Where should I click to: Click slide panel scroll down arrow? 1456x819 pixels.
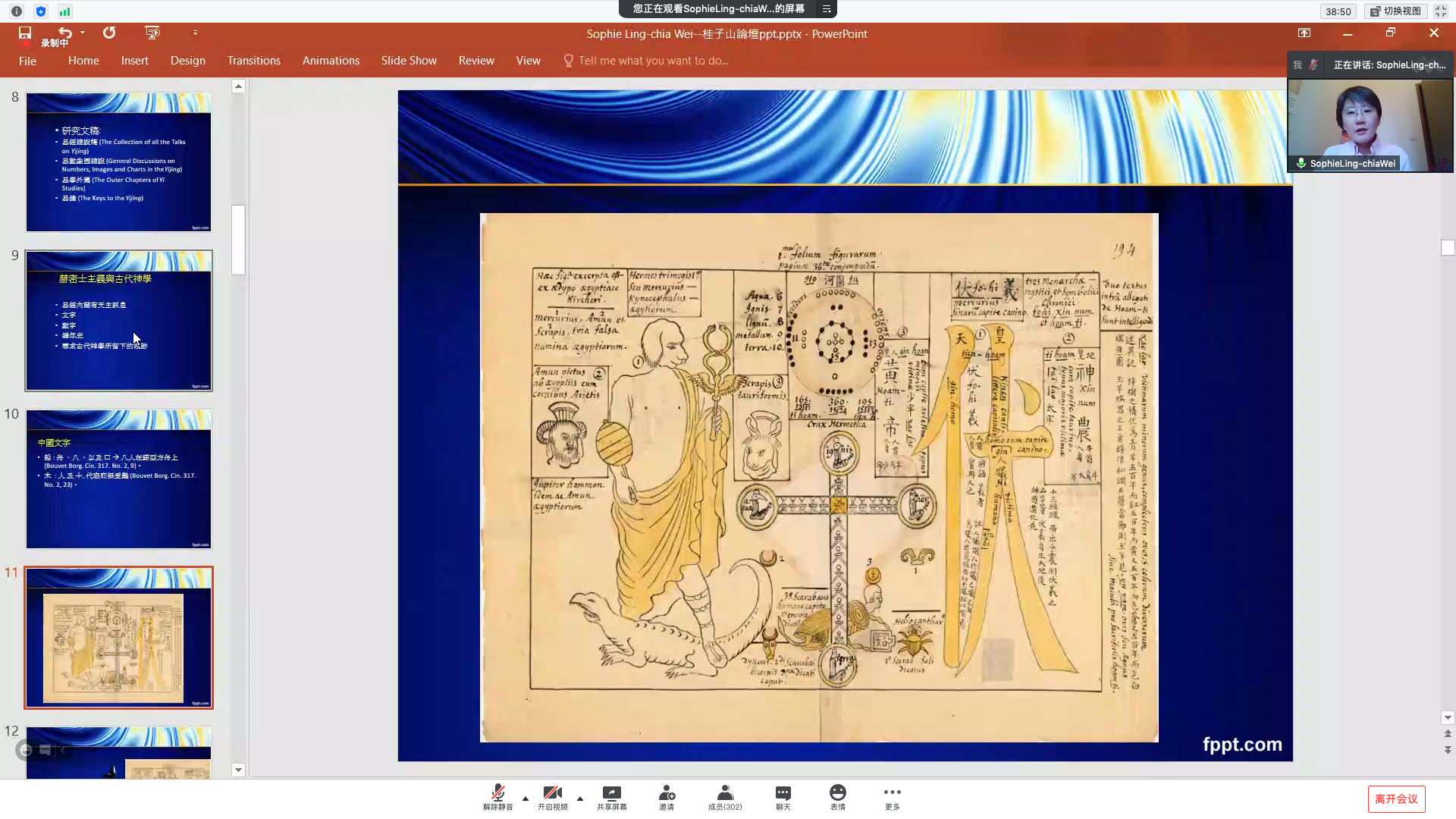pos(238,770)
